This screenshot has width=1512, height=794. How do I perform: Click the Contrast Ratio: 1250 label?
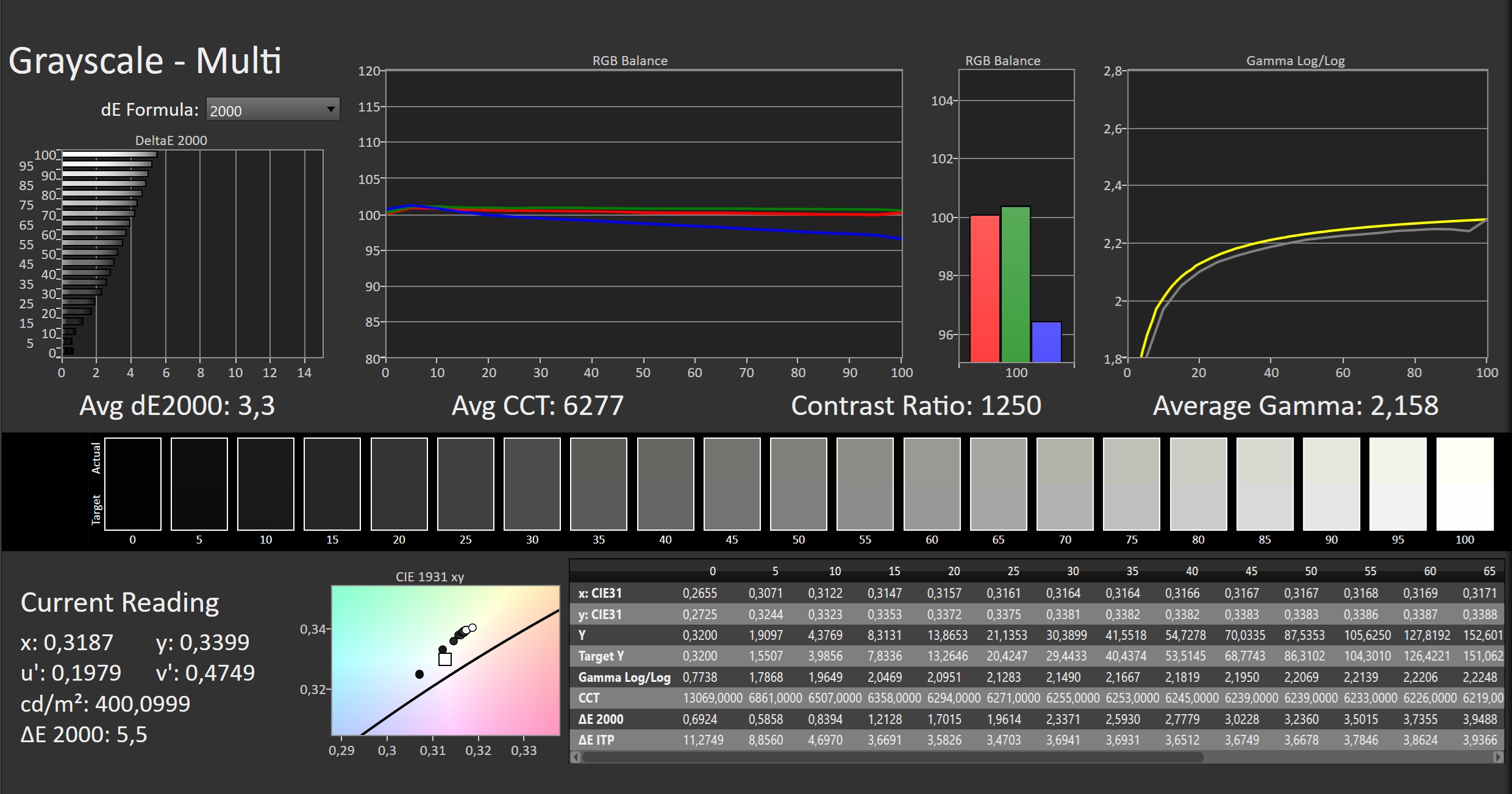coord(916,405)
